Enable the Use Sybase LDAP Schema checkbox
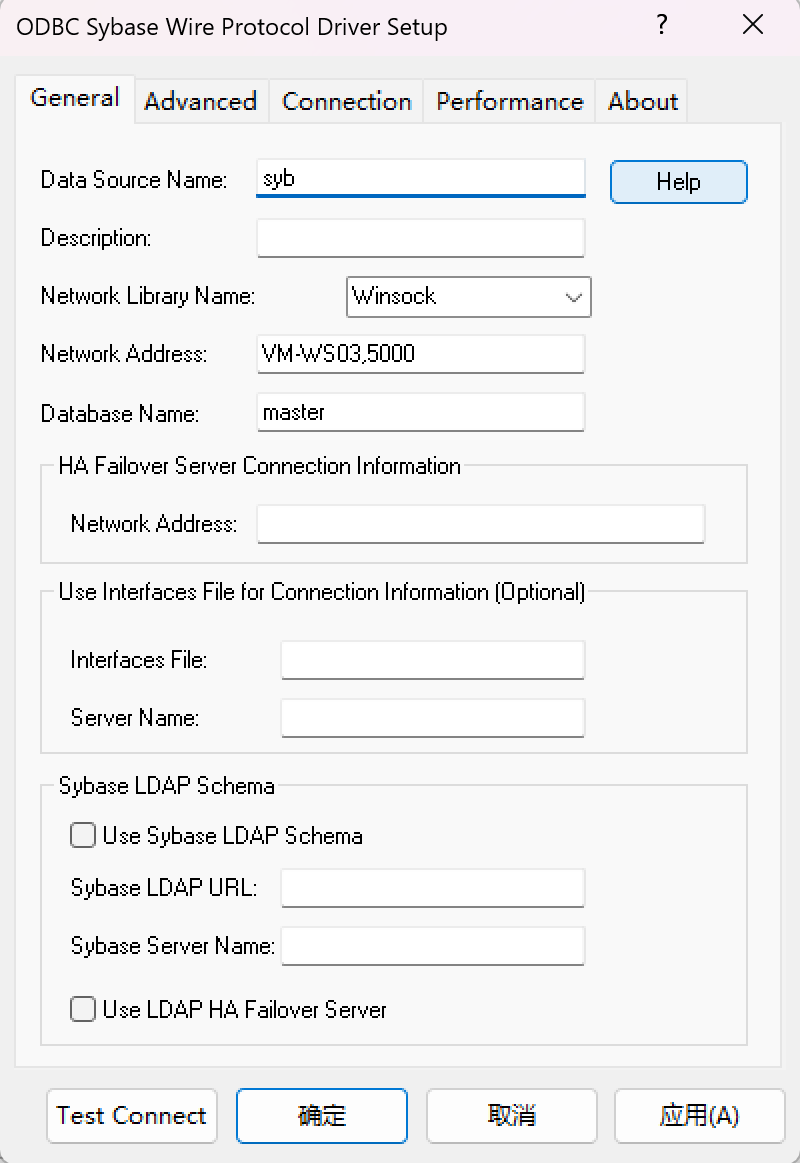Image resolution: width=800 pixels, height=1163 pixels. click(x=83, y=835)
